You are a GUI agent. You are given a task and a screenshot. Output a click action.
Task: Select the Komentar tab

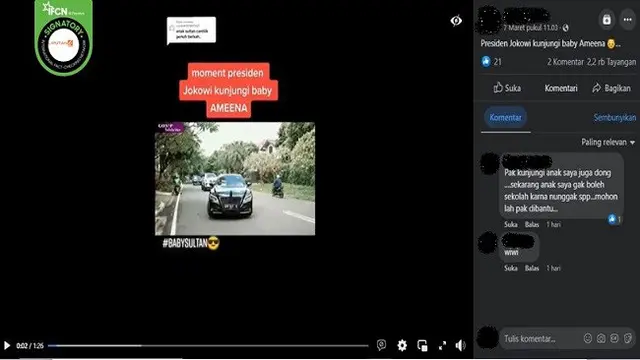pos(505,118)
